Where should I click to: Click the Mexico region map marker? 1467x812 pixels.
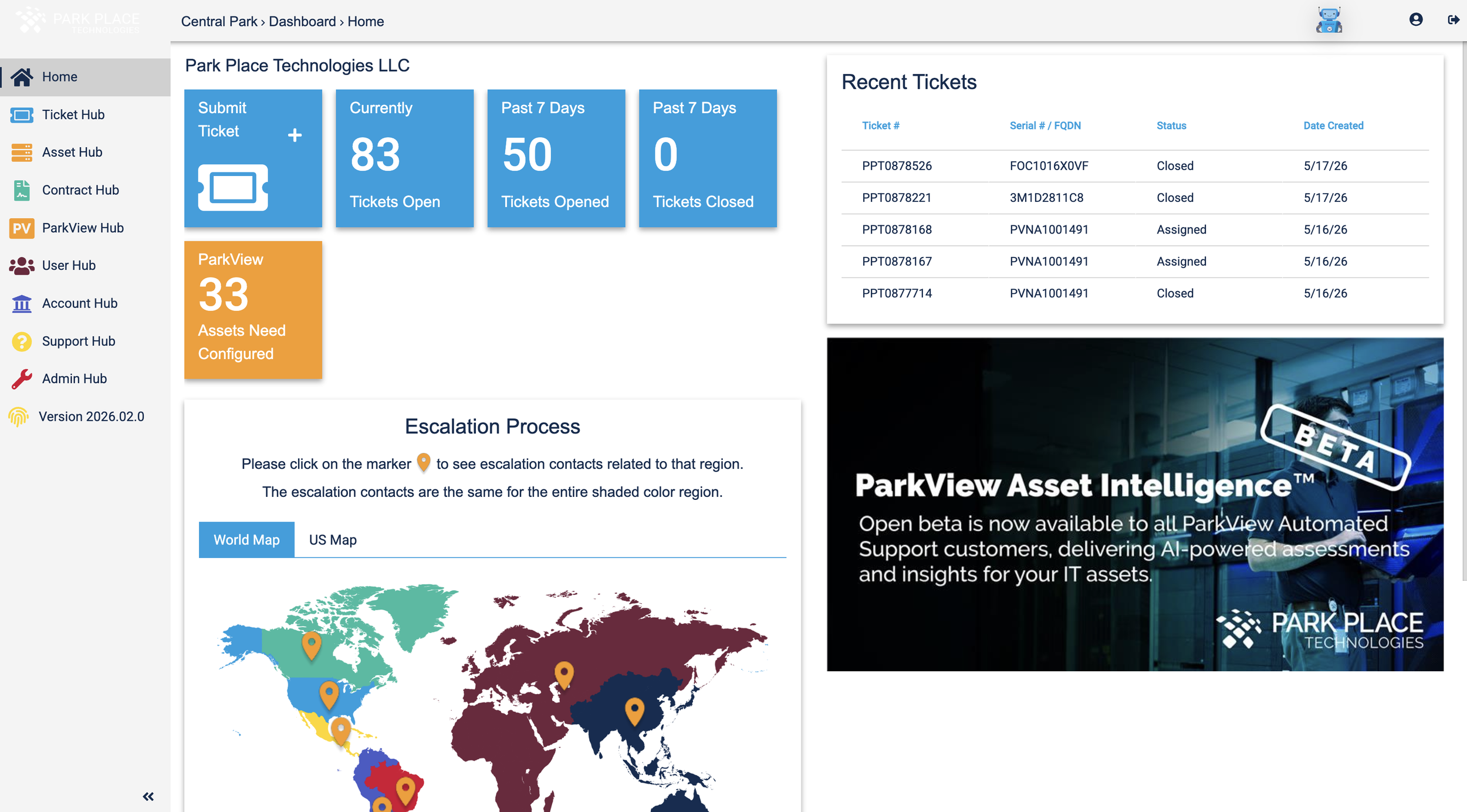point(341,731)
